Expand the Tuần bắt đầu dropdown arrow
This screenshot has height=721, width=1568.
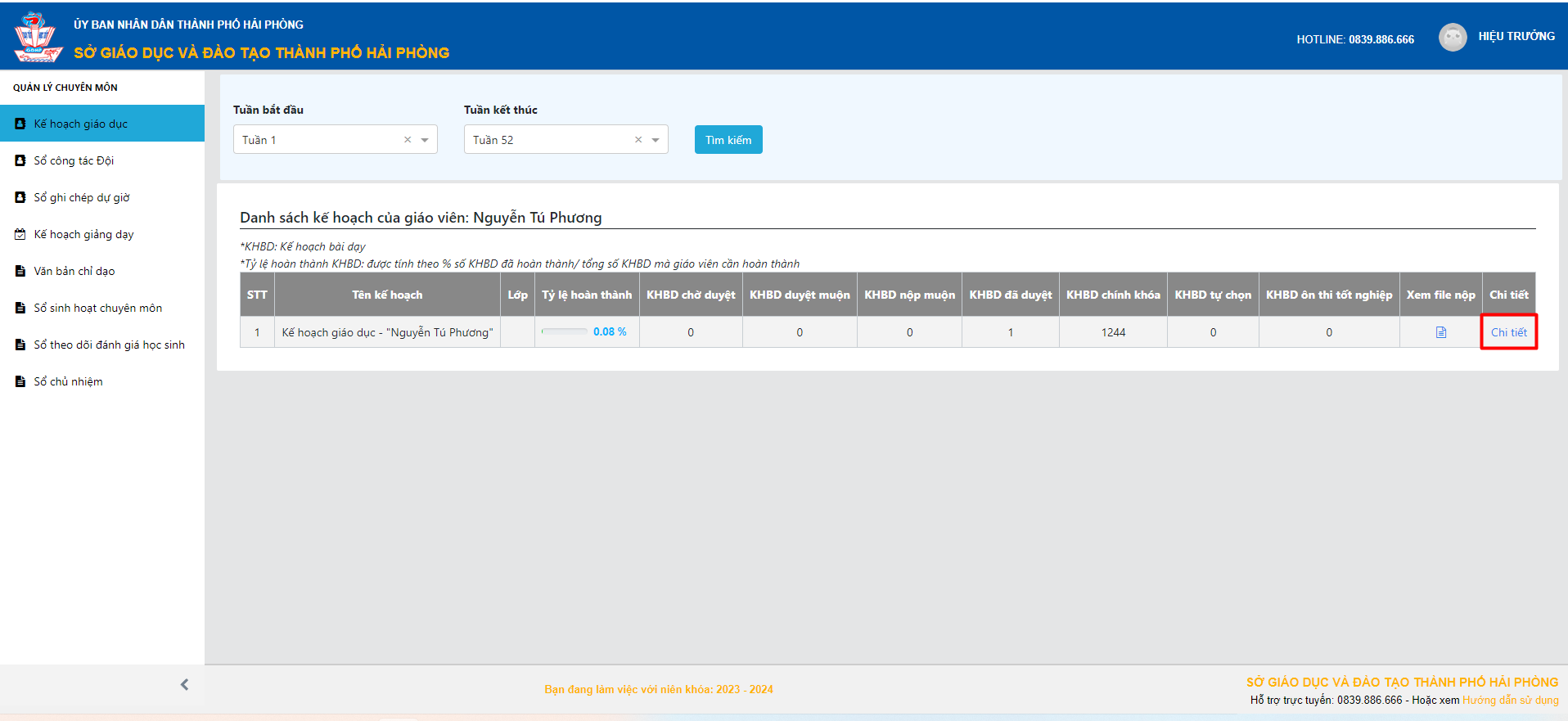point(425,140)
